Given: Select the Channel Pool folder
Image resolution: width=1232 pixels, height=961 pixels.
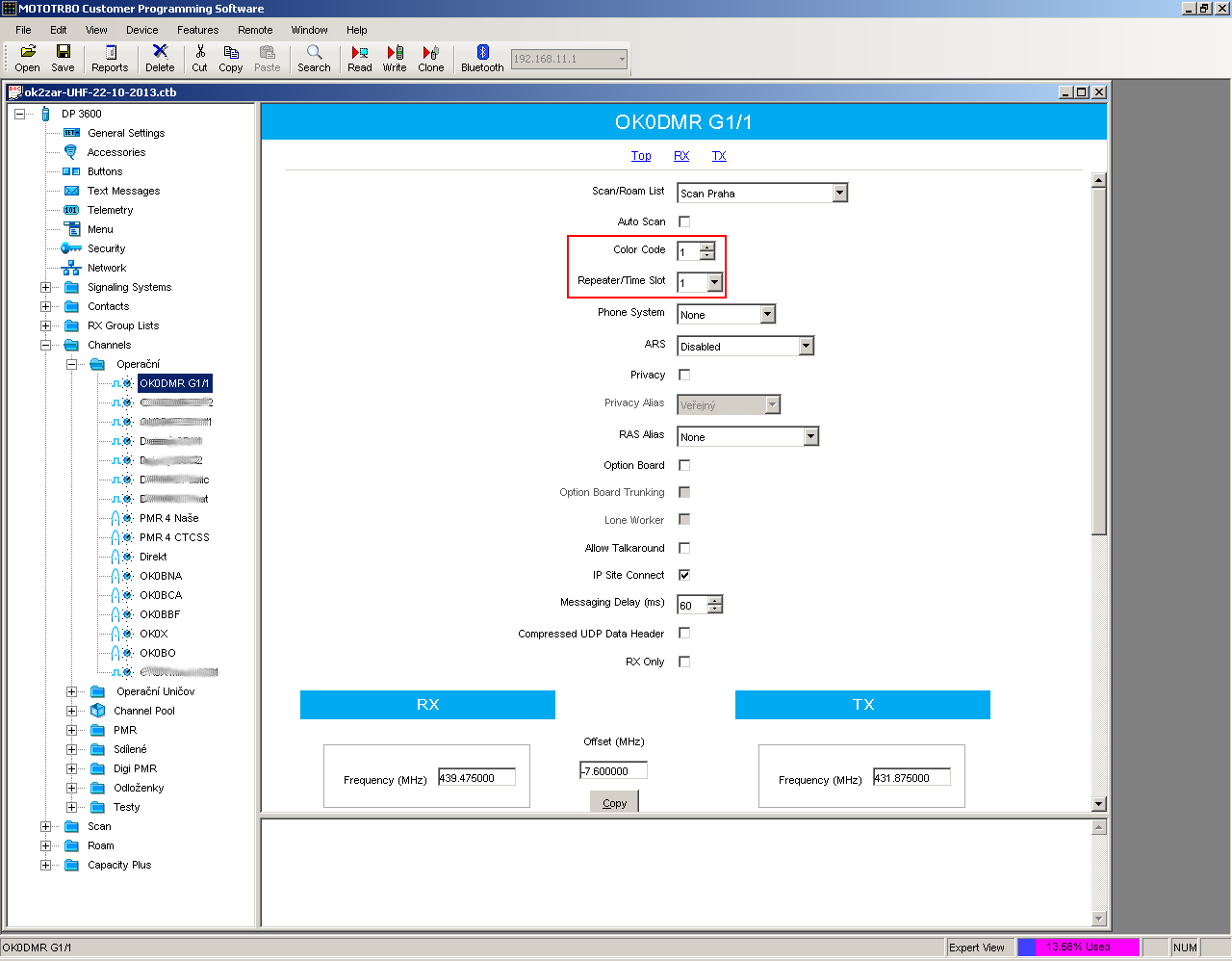Looking at the screenshot, I should click(143, 711).
